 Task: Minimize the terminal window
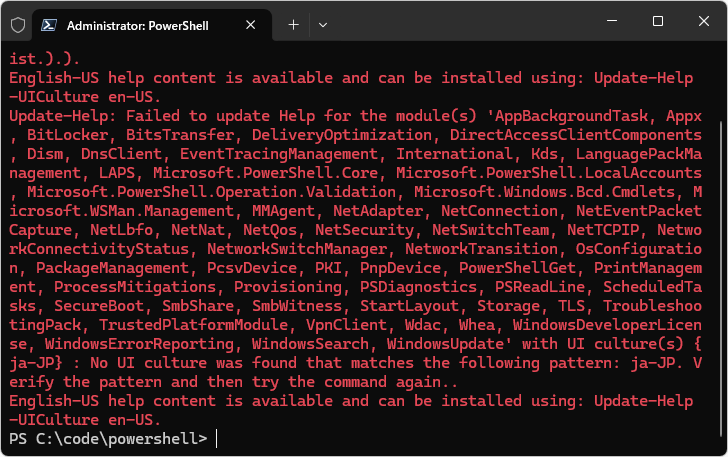pyautogui.click(x=612, y=22)
